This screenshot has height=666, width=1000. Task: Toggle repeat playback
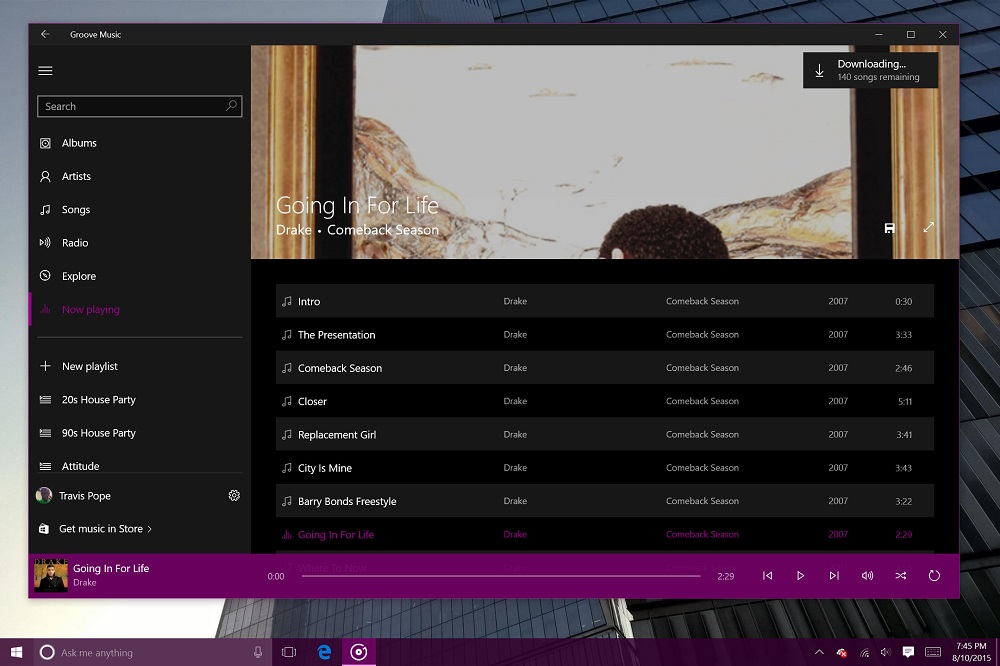point(934,575)
